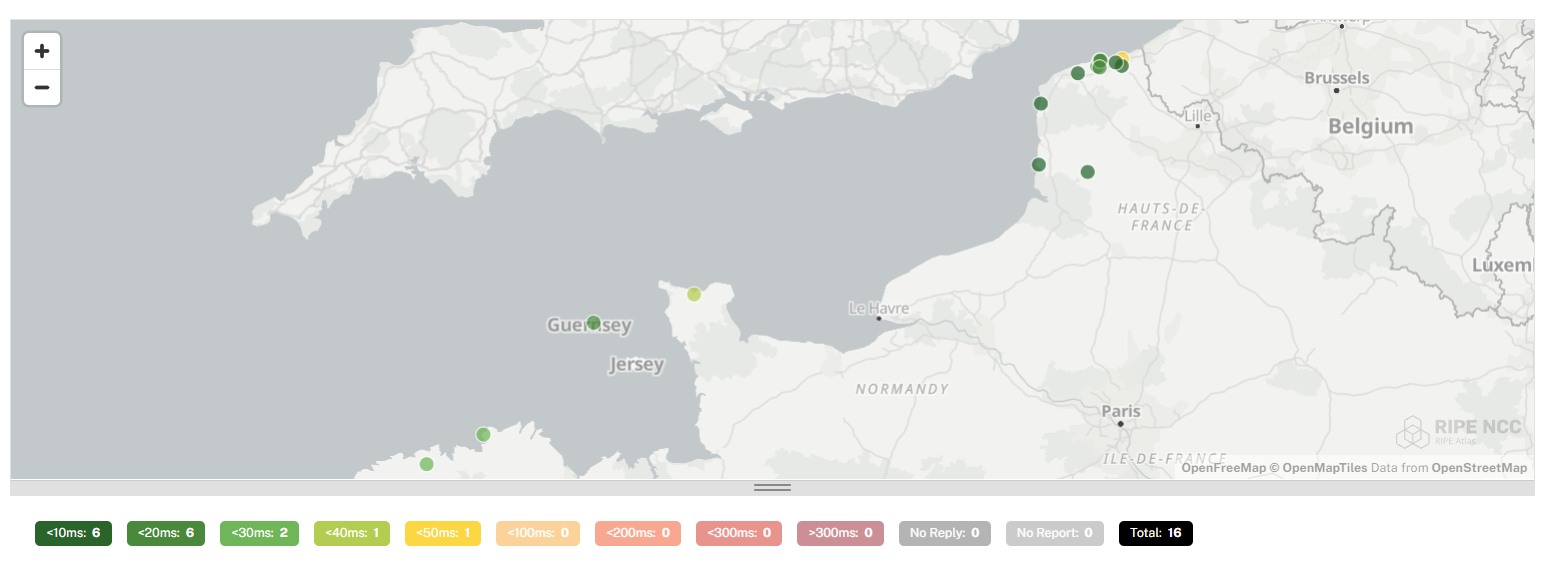The image size is (1546, 575).
Task: Toggle the <300ms latency filter
Action: (739, 533)
